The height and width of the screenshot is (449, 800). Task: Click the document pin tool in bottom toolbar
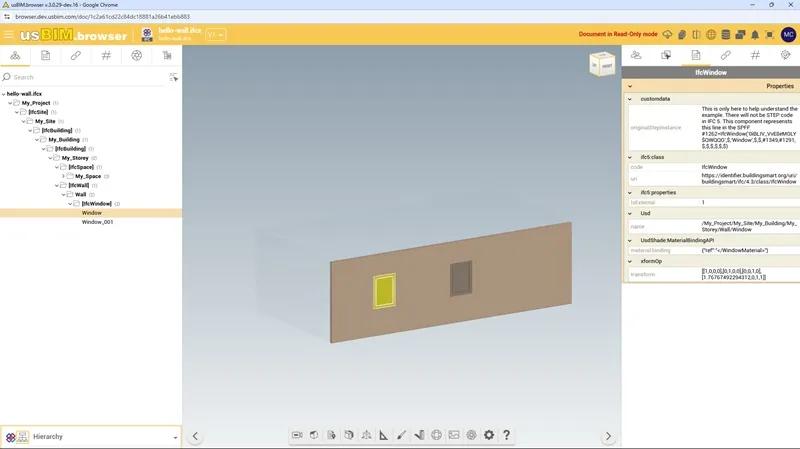(x=332, y=435)
